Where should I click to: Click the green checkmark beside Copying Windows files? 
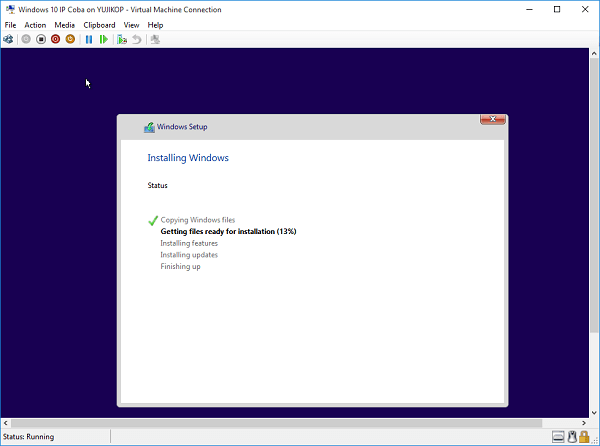(x=153, y=221)
